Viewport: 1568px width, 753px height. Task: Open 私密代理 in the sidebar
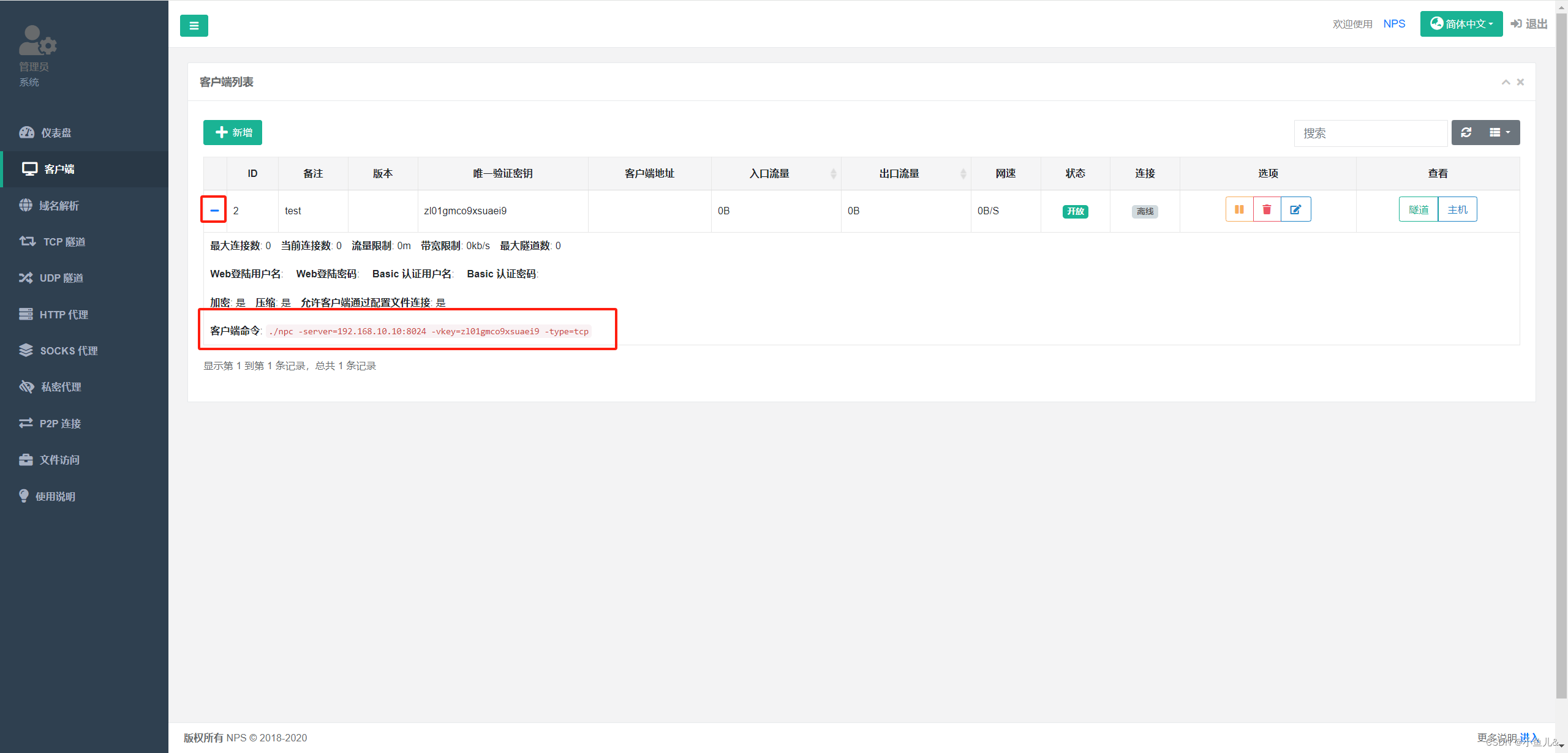tap(84, 387)
